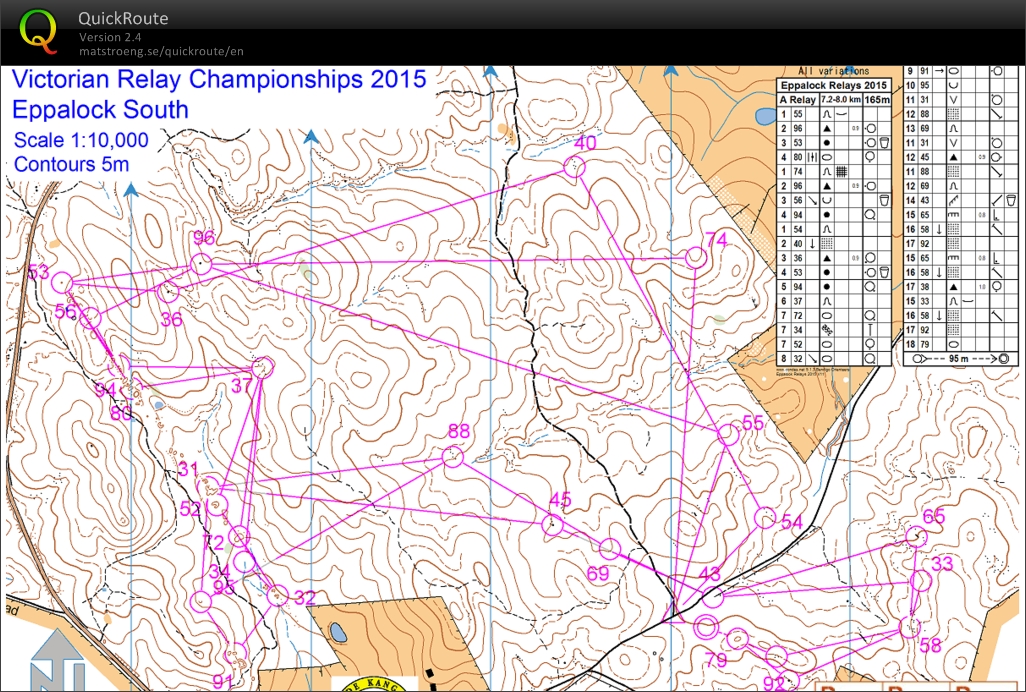The width and height of the screenshot is (1026, 692).
Task: Click the QuickRoute Q logo
Action: [40, 30]
